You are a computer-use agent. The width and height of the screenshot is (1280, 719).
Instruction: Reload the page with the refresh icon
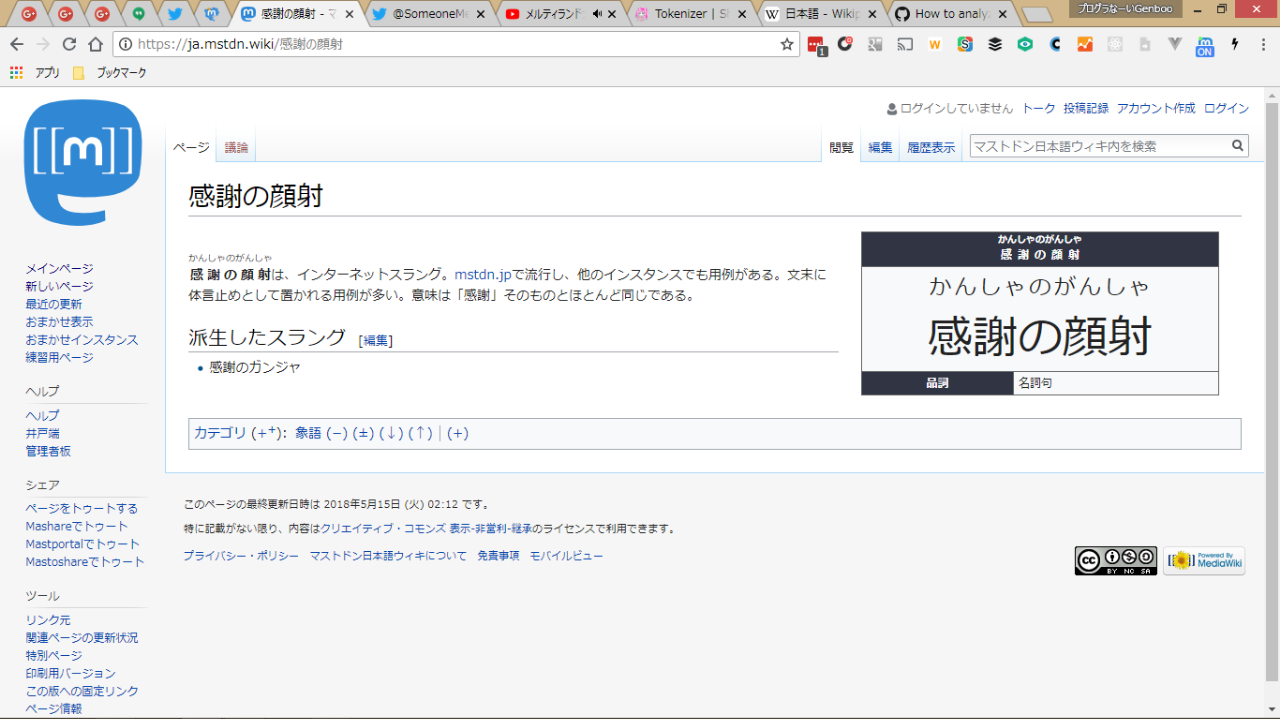[x=69, y=45]
